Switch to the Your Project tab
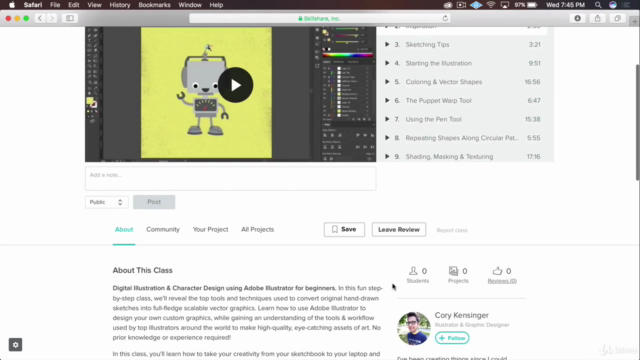This screenshot has height=360, width=640. [210, 229]
